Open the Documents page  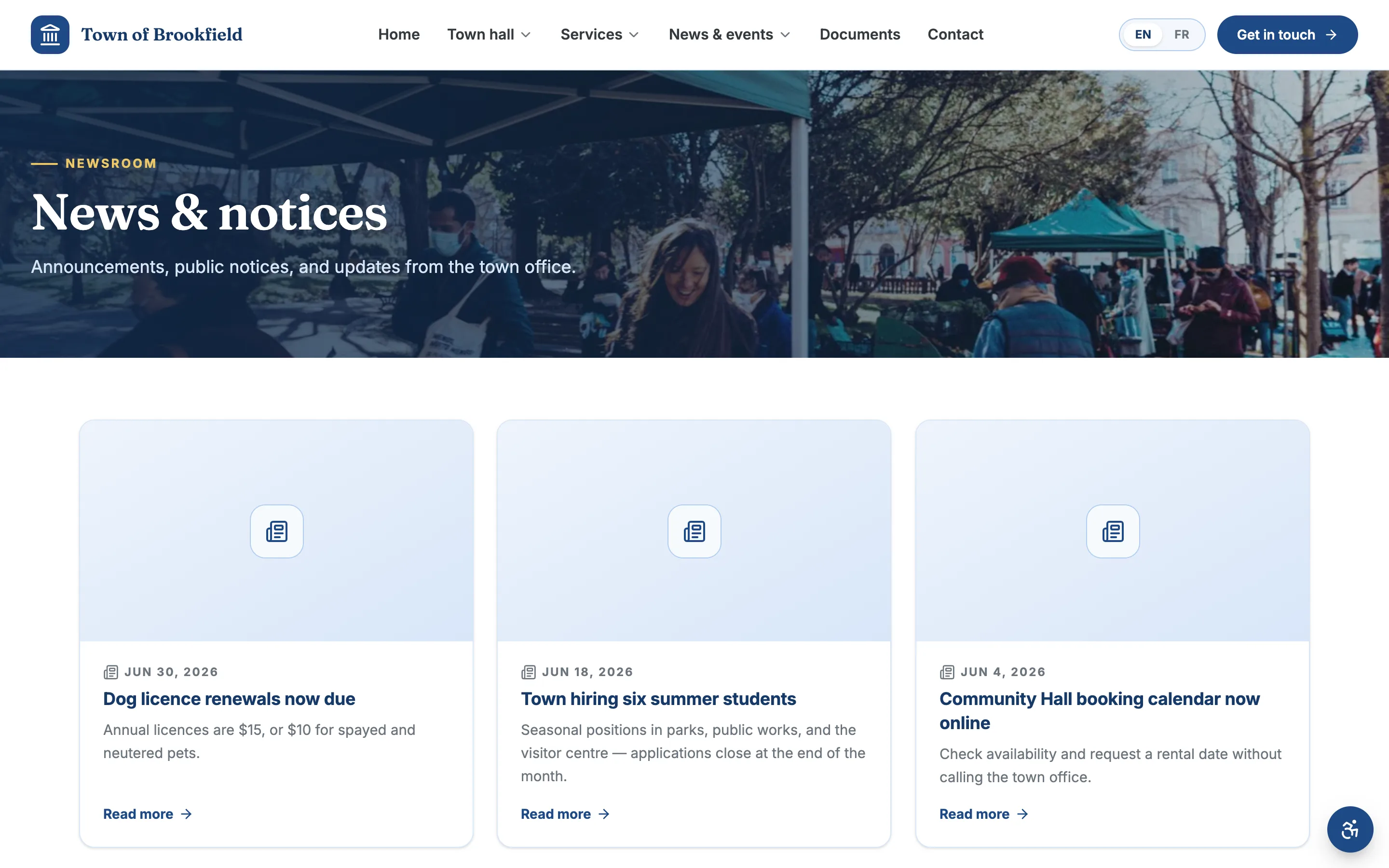(x=860, y=34)
